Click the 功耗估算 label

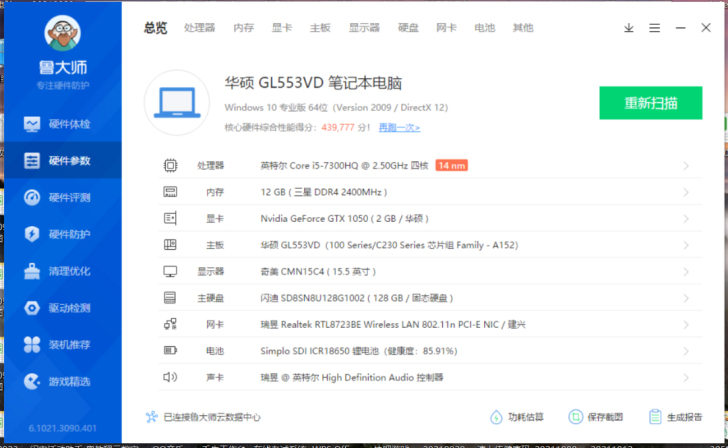click(526, 417)
